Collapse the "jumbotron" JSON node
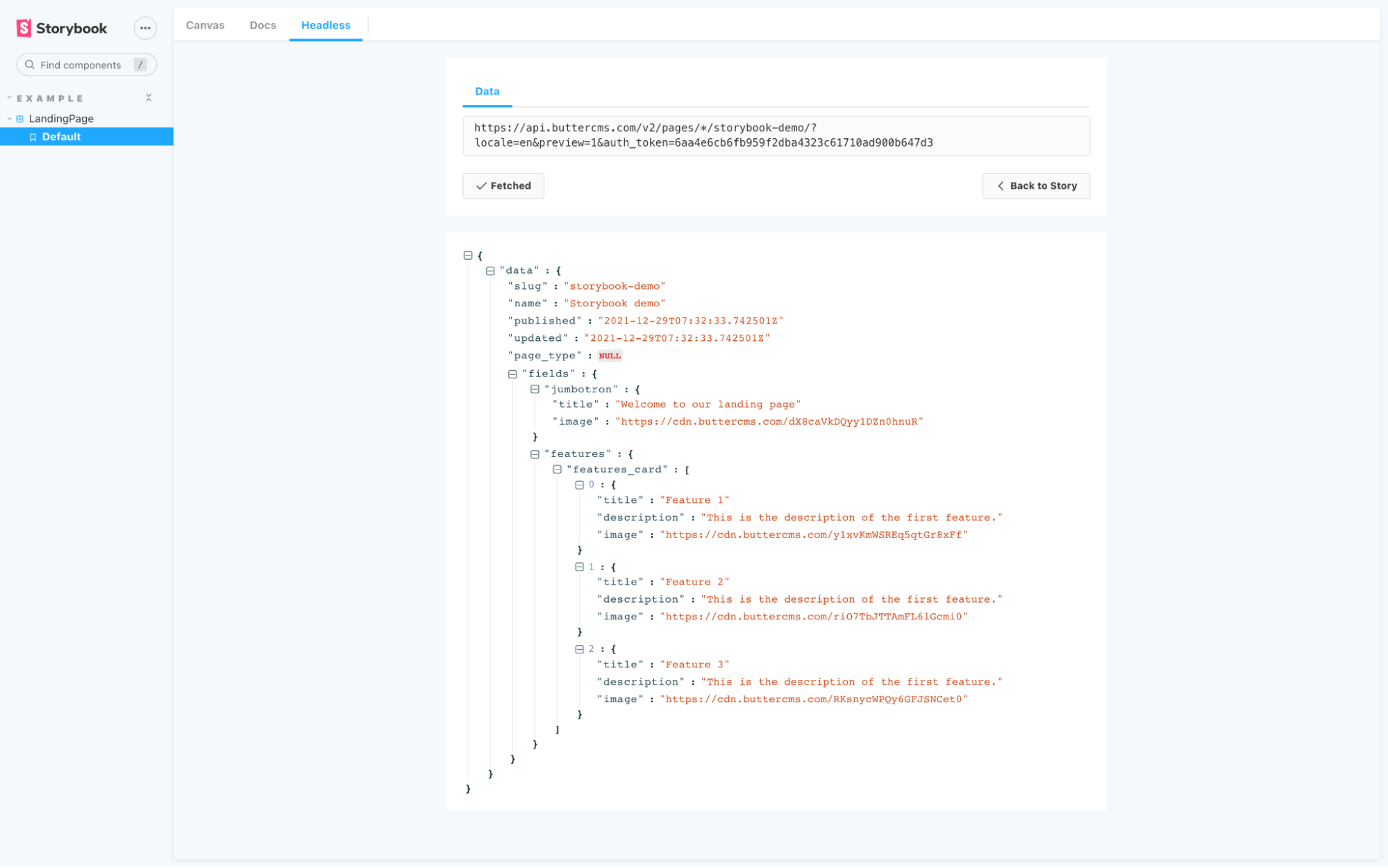 pyautogui.click(x=535, y=390)
